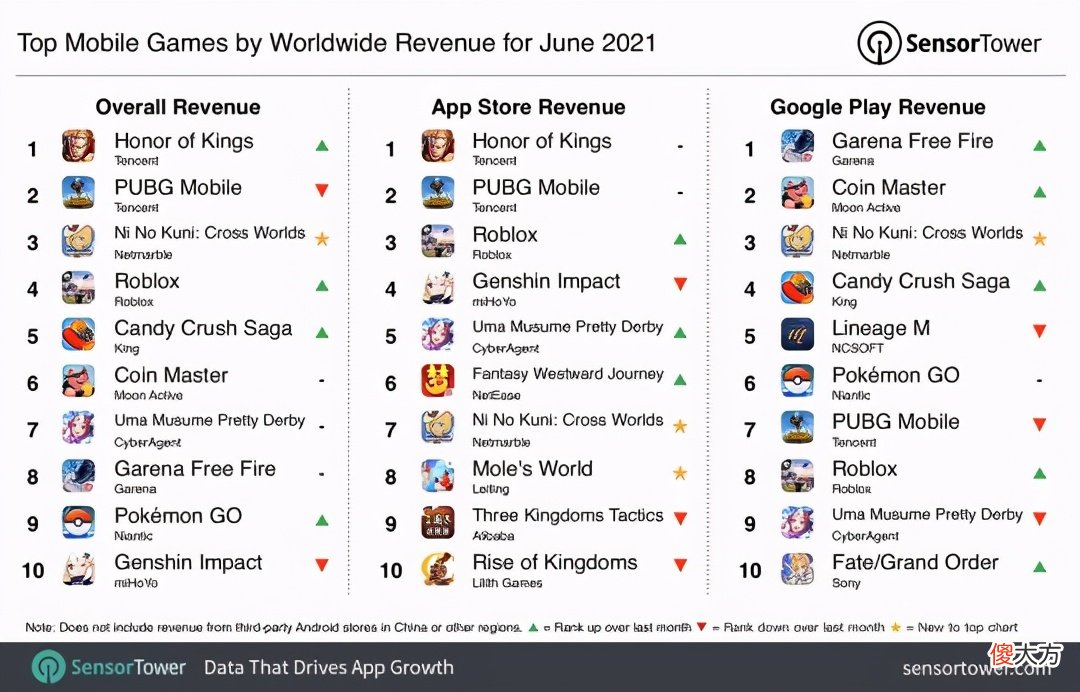Click the Candy Crush Saga title in Google Play Revenue
This screenshot has width=1080, height=692.
coord(921,281)
